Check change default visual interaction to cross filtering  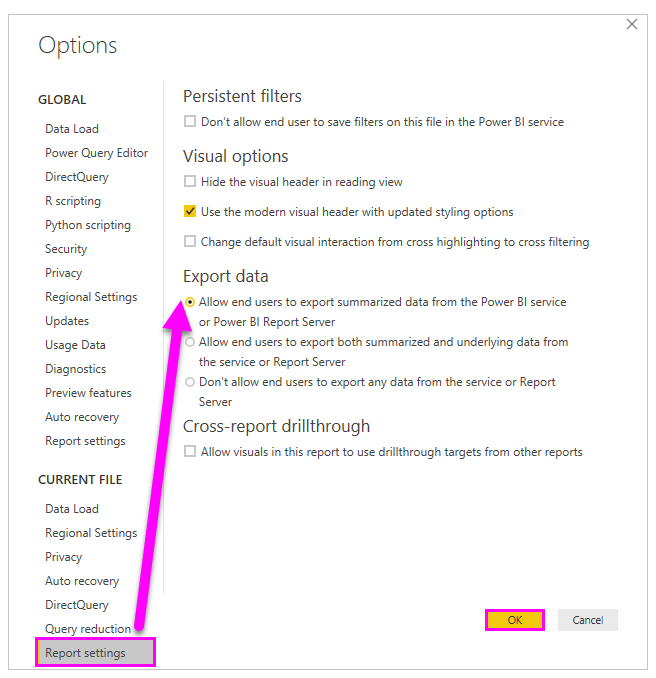[190, 241]
